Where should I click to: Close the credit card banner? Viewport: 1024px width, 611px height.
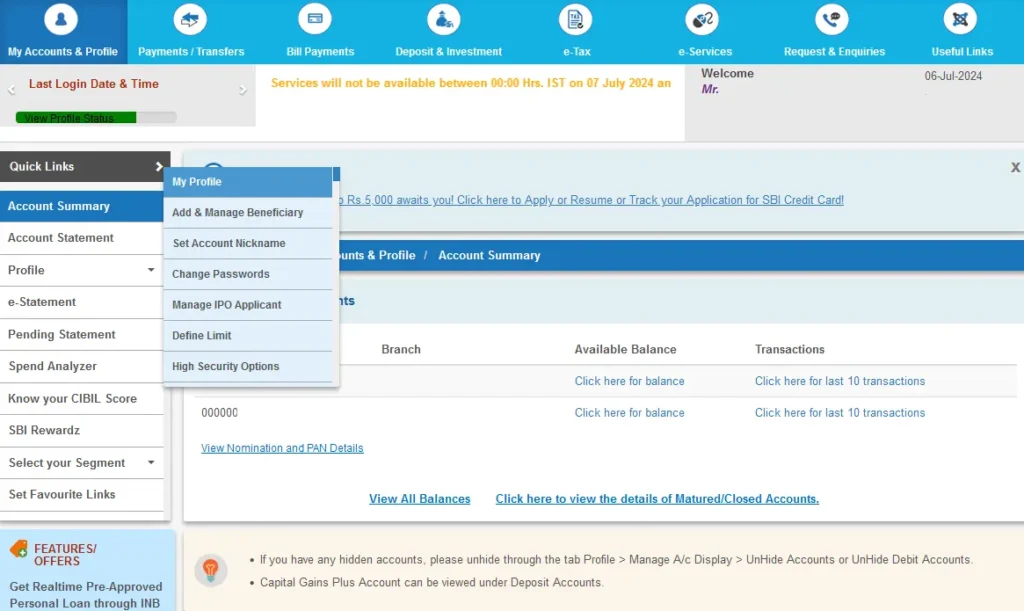[x=1016, y=167]
